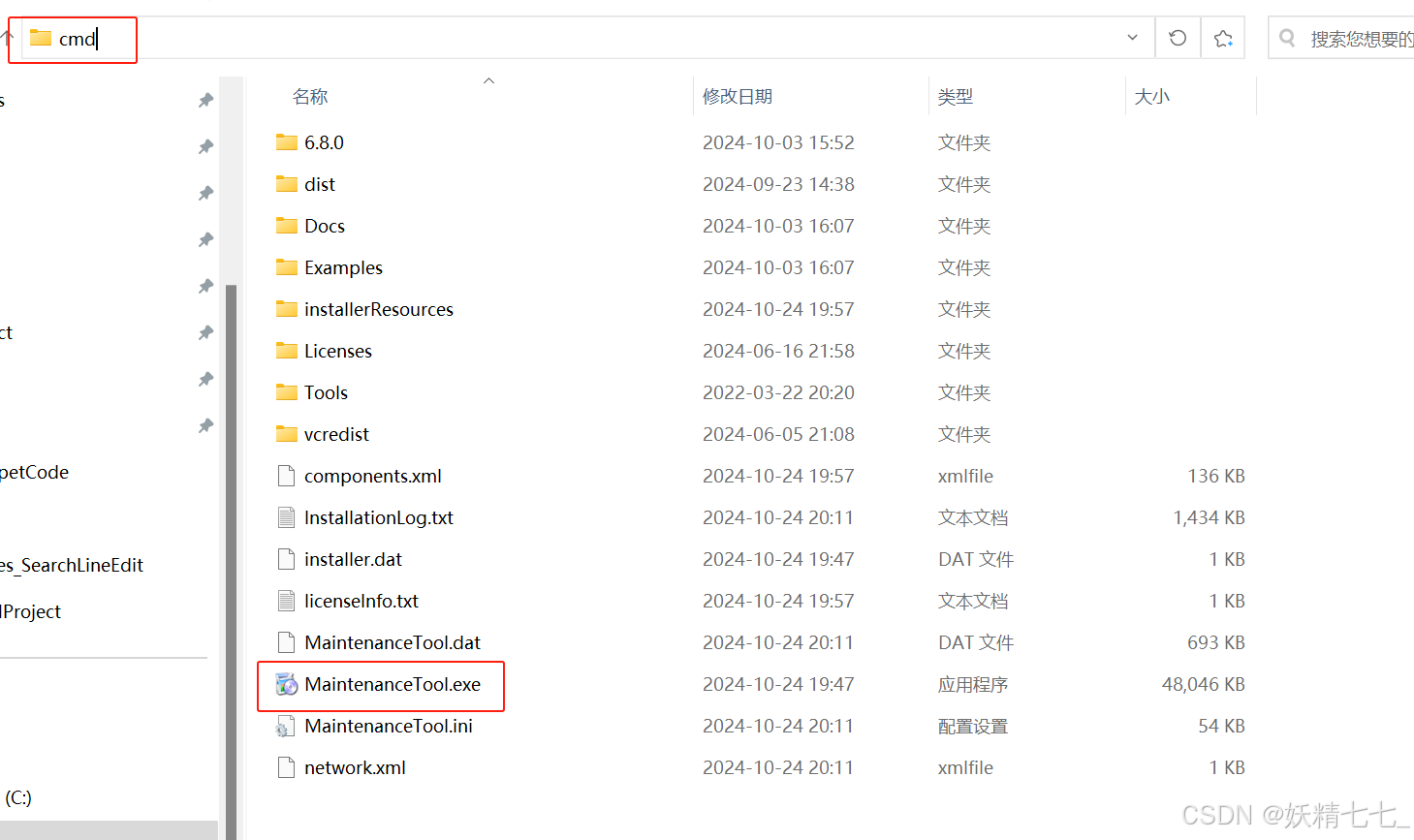This screenshot has width=1414, height=840.
Task: Open the SearchLineEdit navigation entry
Action: click(72, 565)
